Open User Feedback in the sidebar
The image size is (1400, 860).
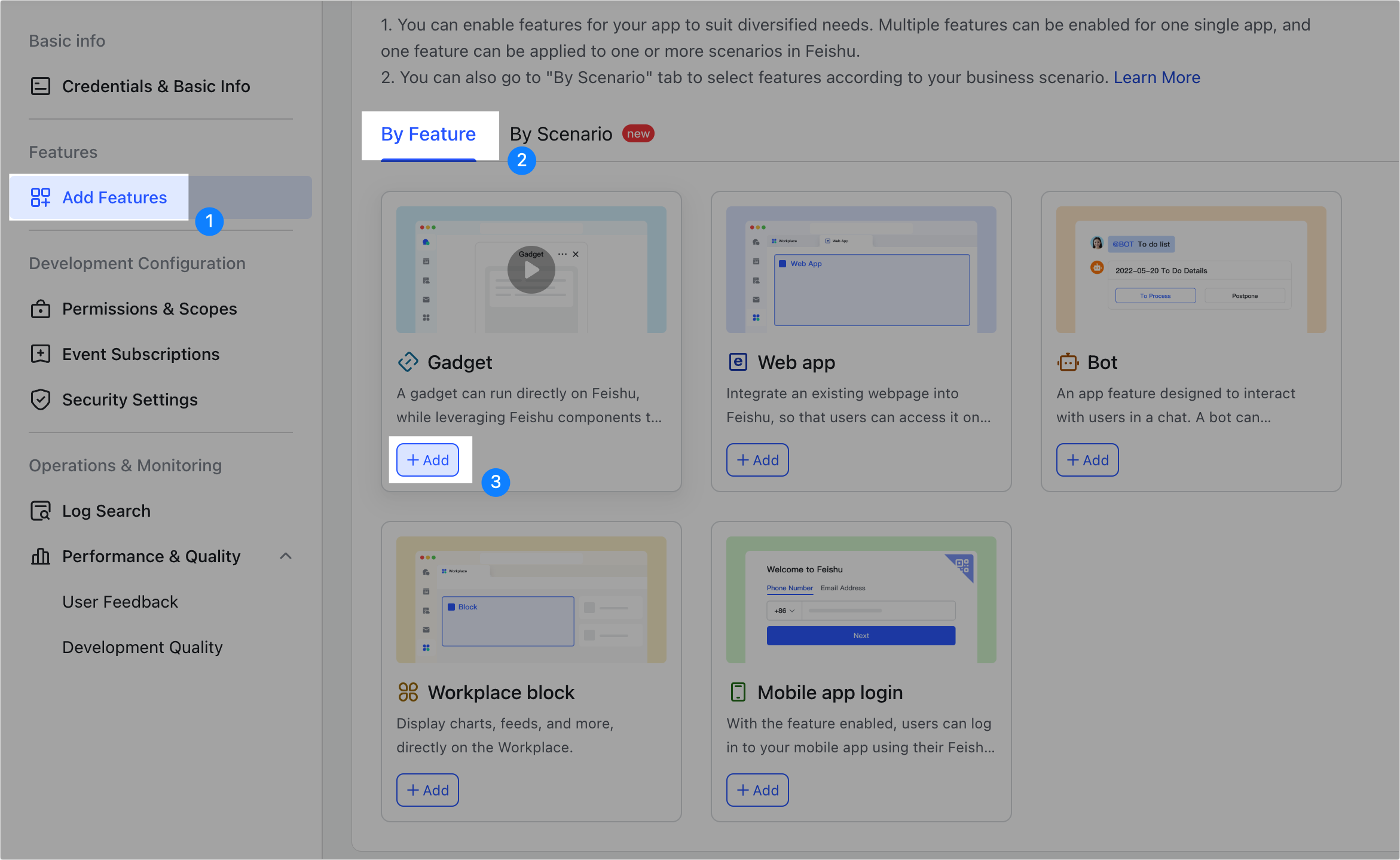click(x=120, y=602)
